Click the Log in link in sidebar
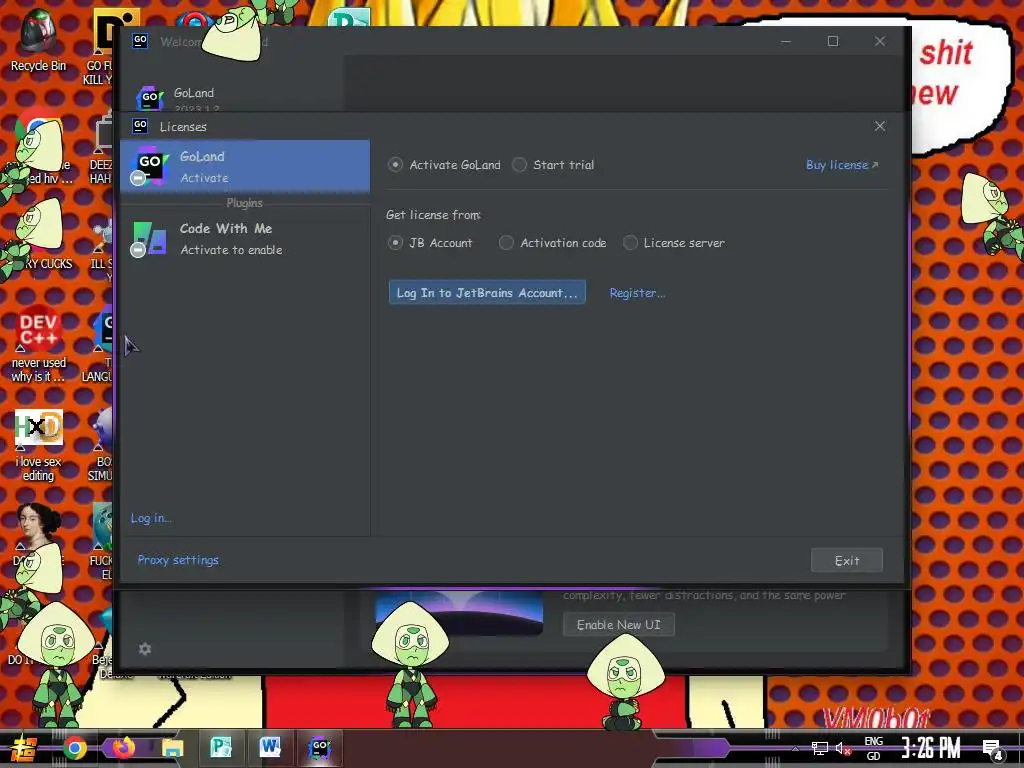The image size is (1024, 768). pyautogui.click(x=151, y=518)
